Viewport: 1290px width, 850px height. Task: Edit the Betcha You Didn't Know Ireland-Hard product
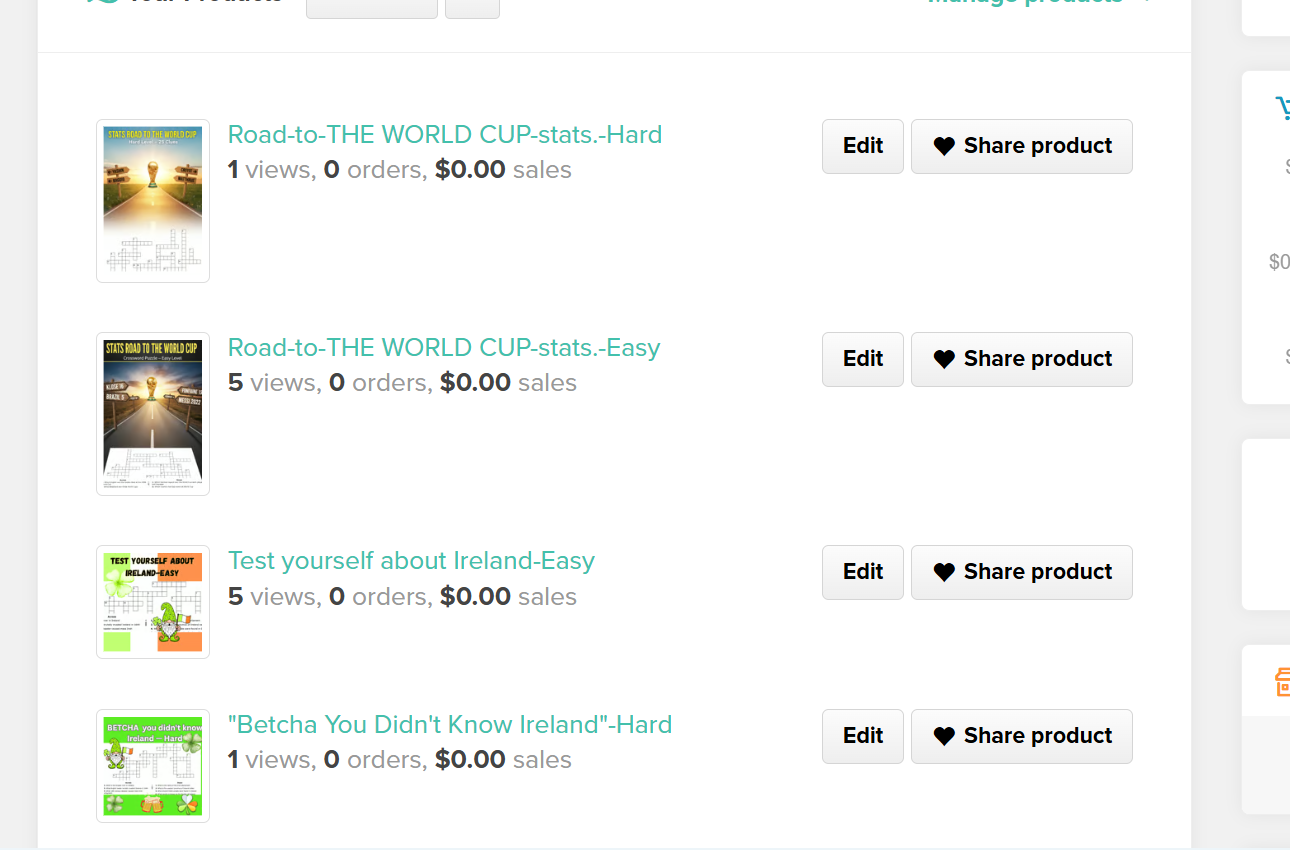click(x=863, y=736)
